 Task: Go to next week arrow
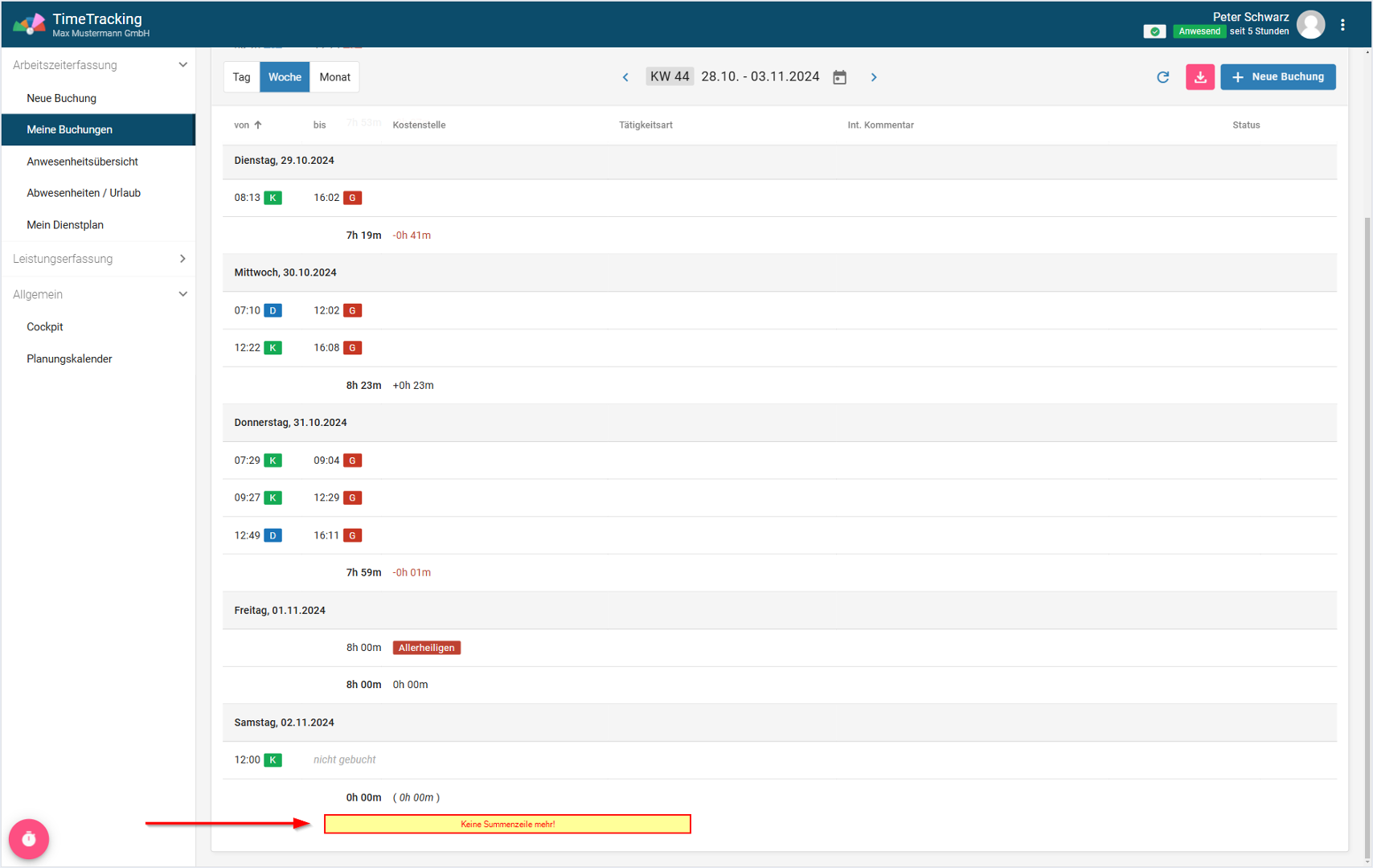click(874, 77)
